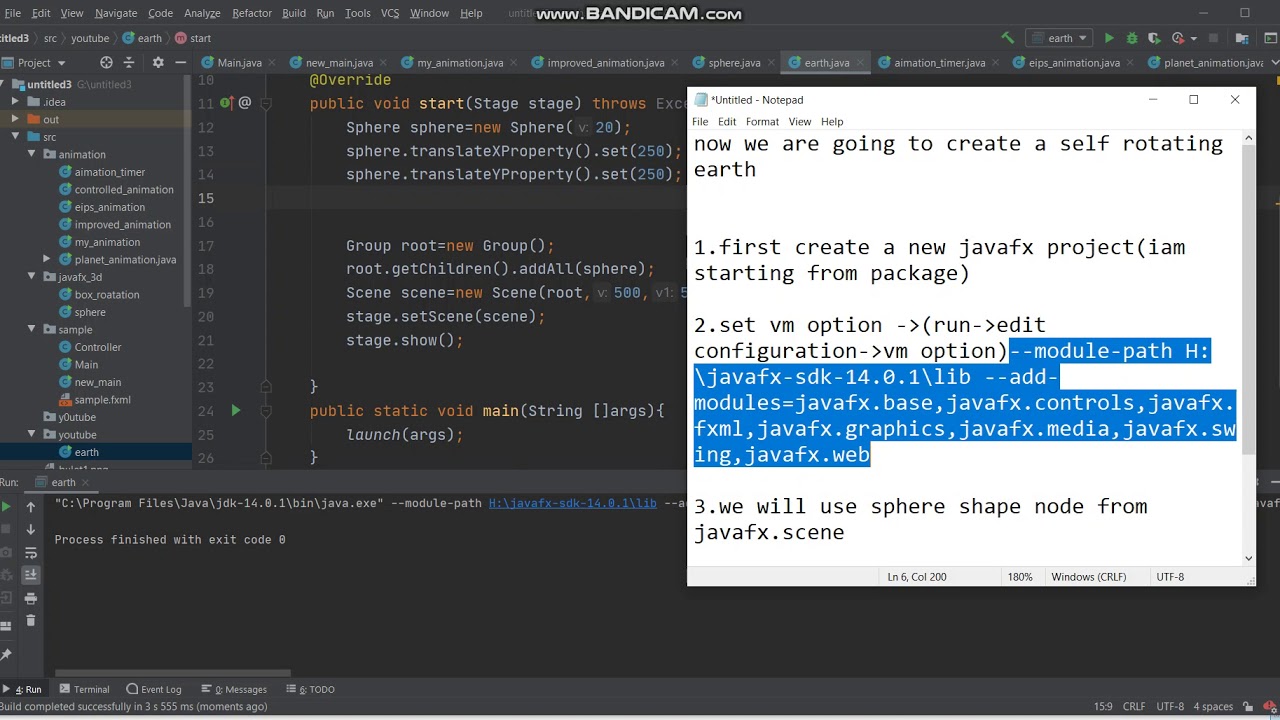This screenshot has height=720, width=1280.
Task: Expand the out folder in project tree
Action: pyautogui.click(x=15, y=119)
